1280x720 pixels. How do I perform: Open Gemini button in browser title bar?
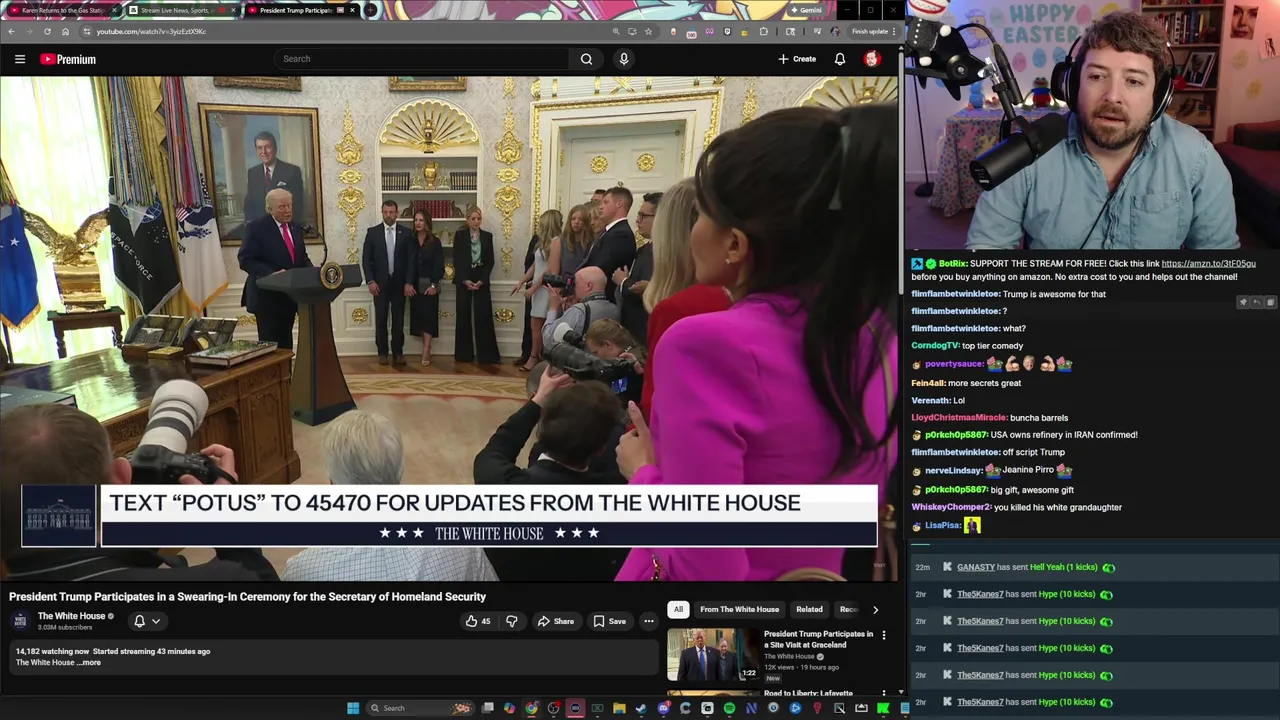pyautogui.click(x=806, y=10)
